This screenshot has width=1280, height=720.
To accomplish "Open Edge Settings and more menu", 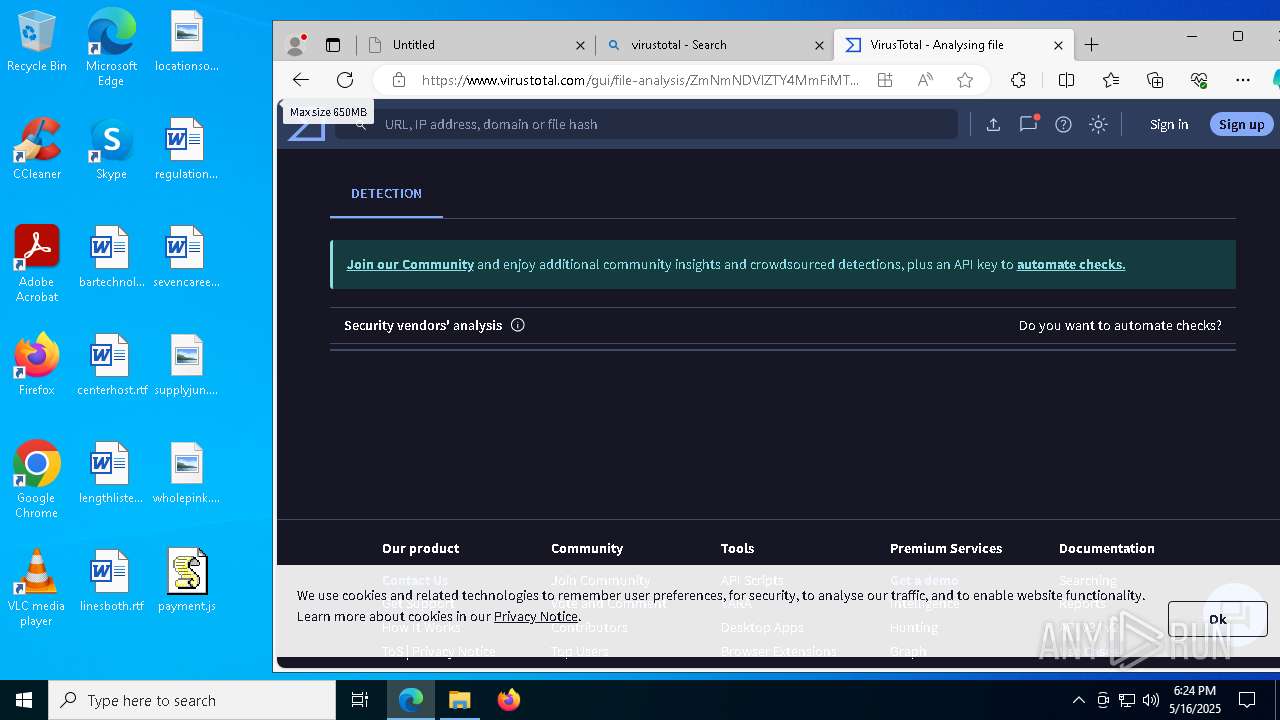I will [1243, 80].
